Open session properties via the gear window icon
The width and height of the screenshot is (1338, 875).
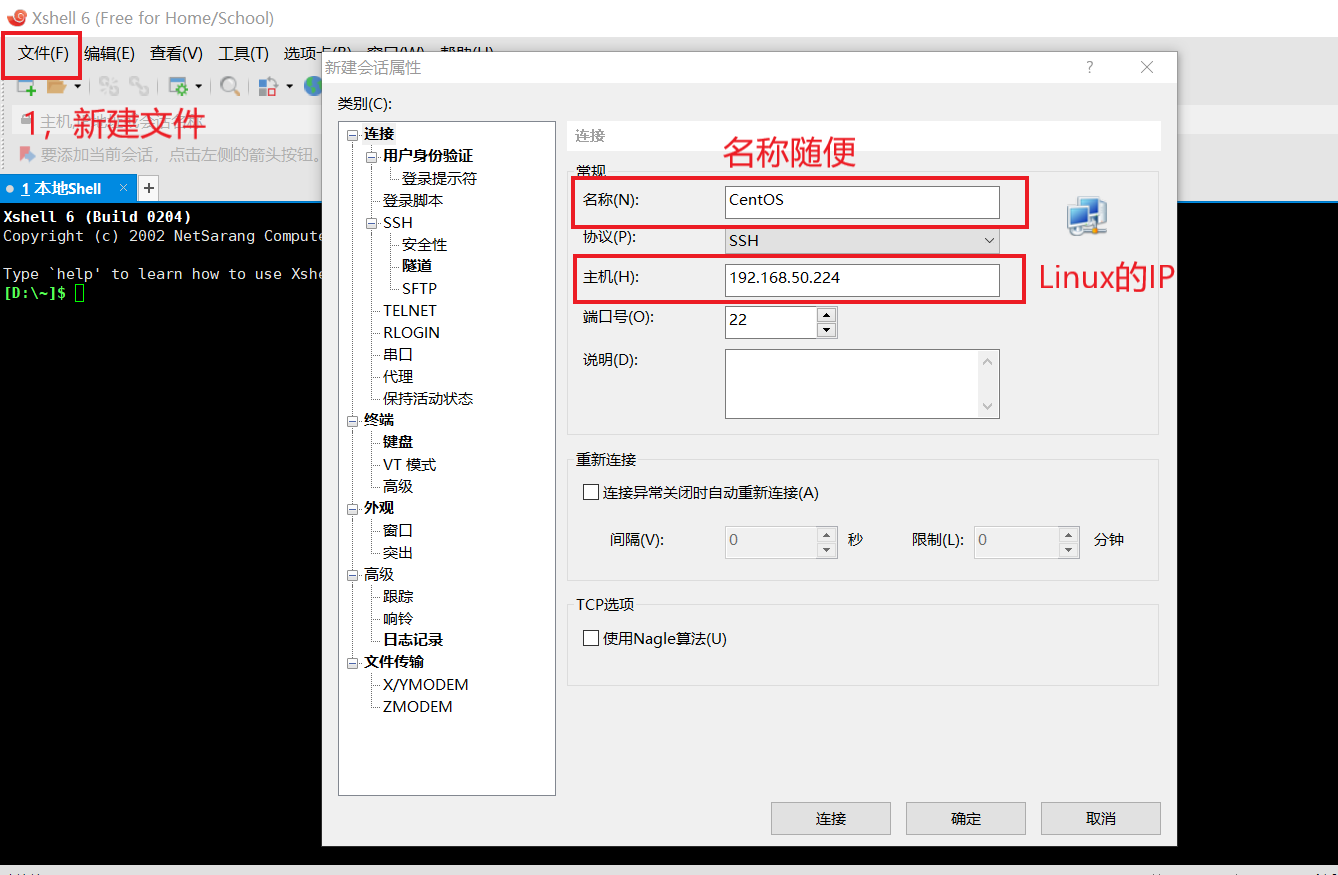180,86
